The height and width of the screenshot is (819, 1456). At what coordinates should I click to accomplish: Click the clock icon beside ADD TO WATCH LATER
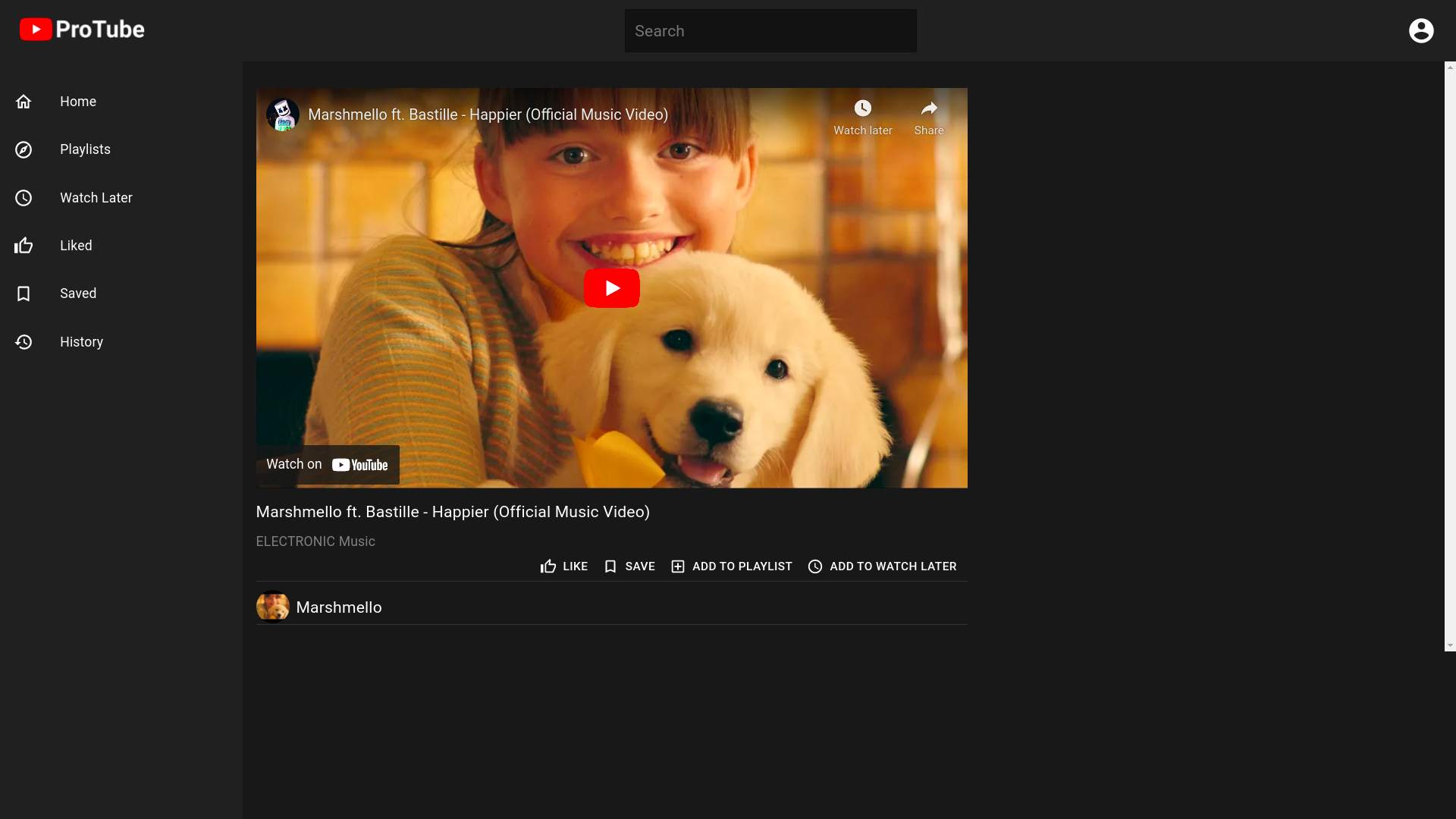(815, 566)
